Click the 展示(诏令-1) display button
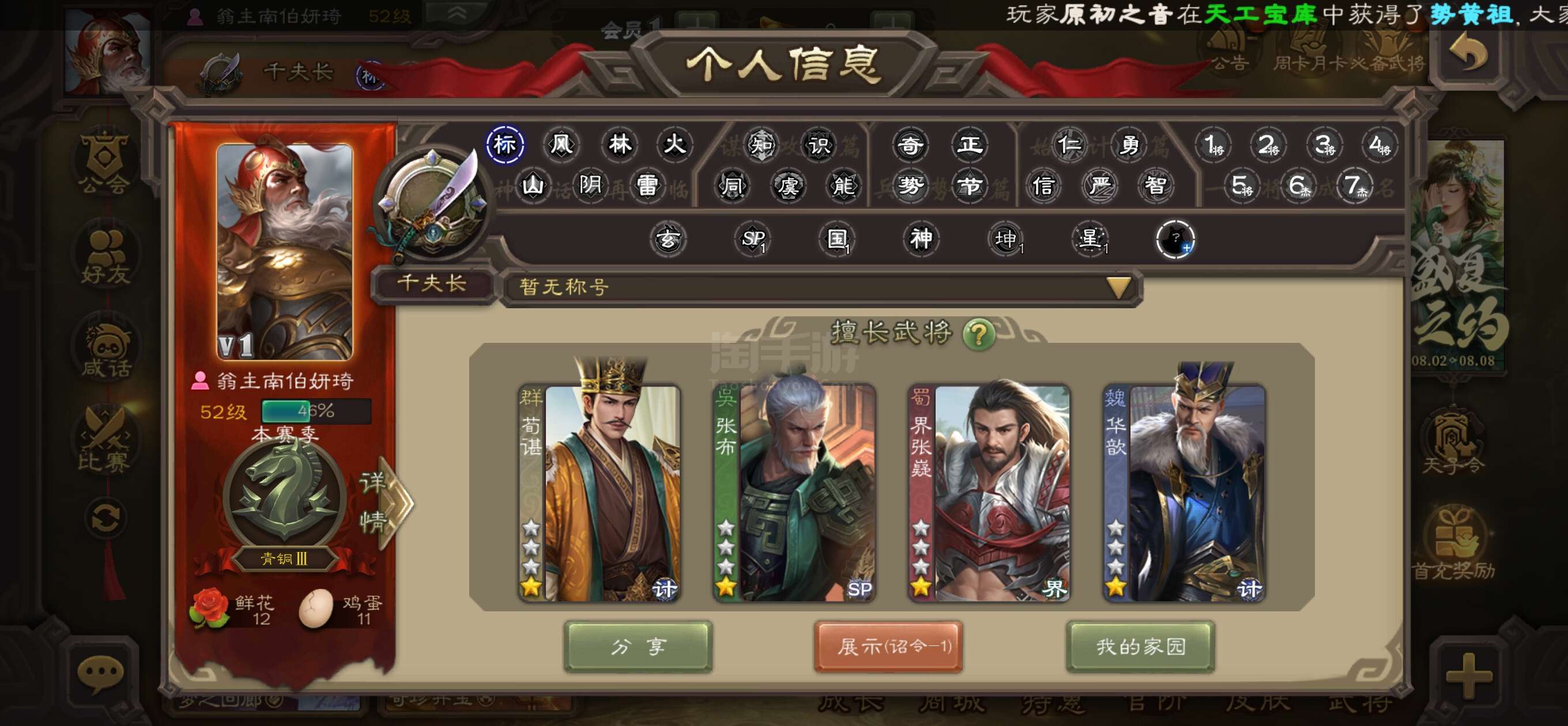 pos(888,646)
